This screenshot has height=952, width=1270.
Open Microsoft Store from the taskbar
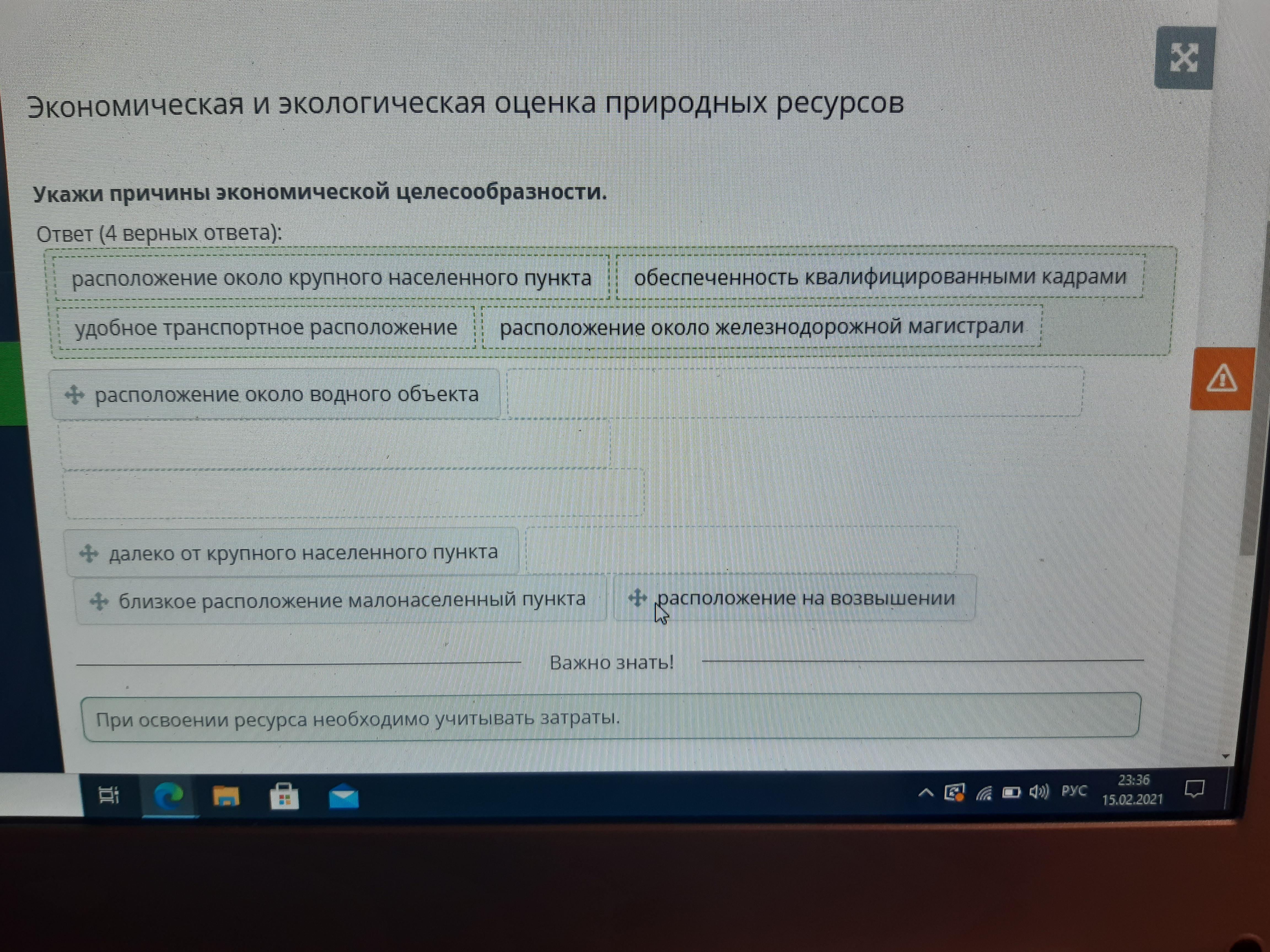click(284, 797)
